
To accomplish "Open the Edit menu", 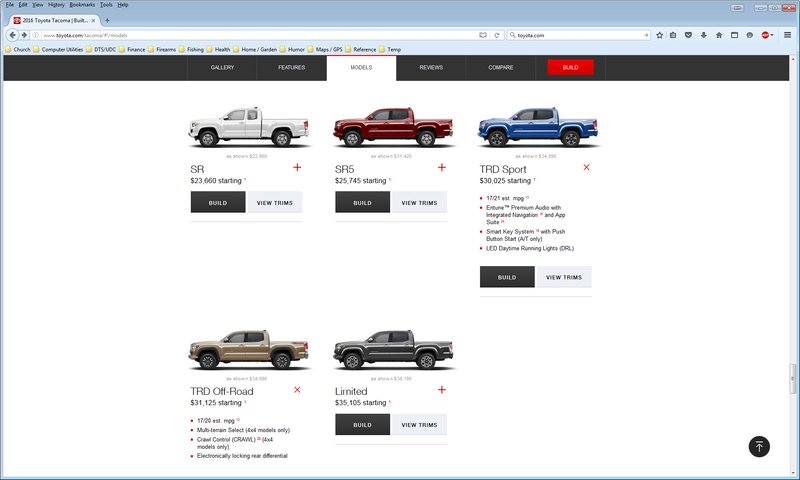I will 23,5.
